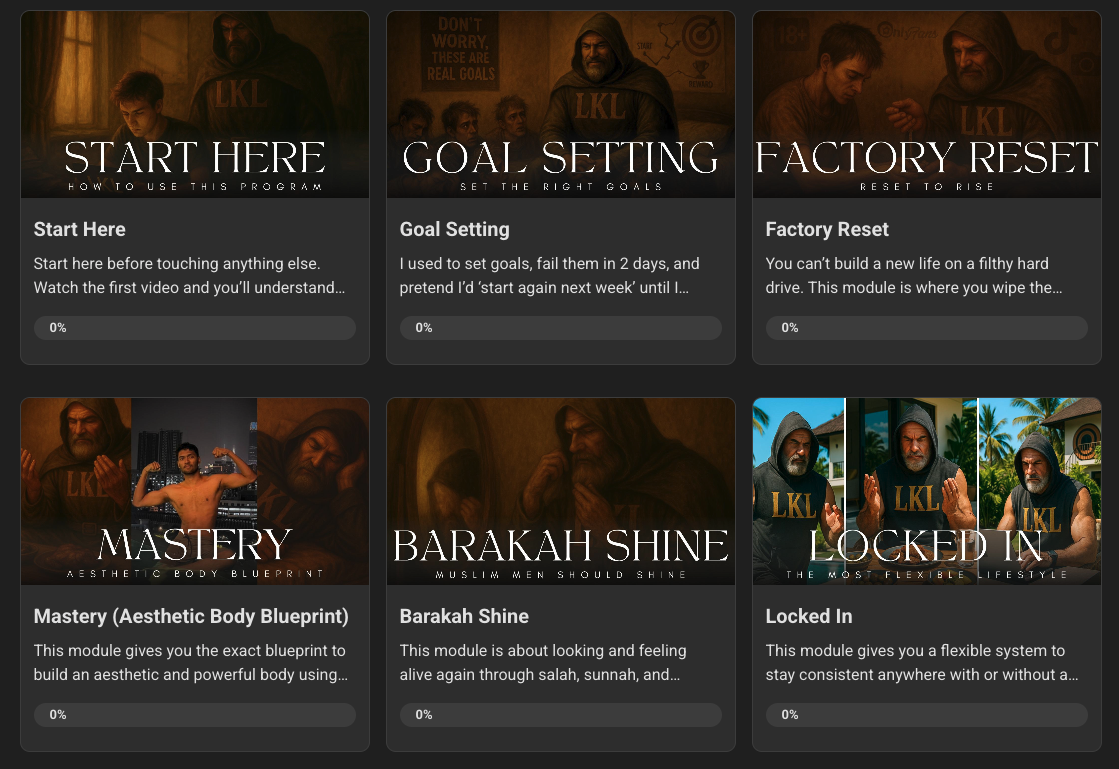The width and height of the screenshot is (1119, 769).
Task: Select description 'stay consistent anywhere with or without'
Action: pos(911,675)
